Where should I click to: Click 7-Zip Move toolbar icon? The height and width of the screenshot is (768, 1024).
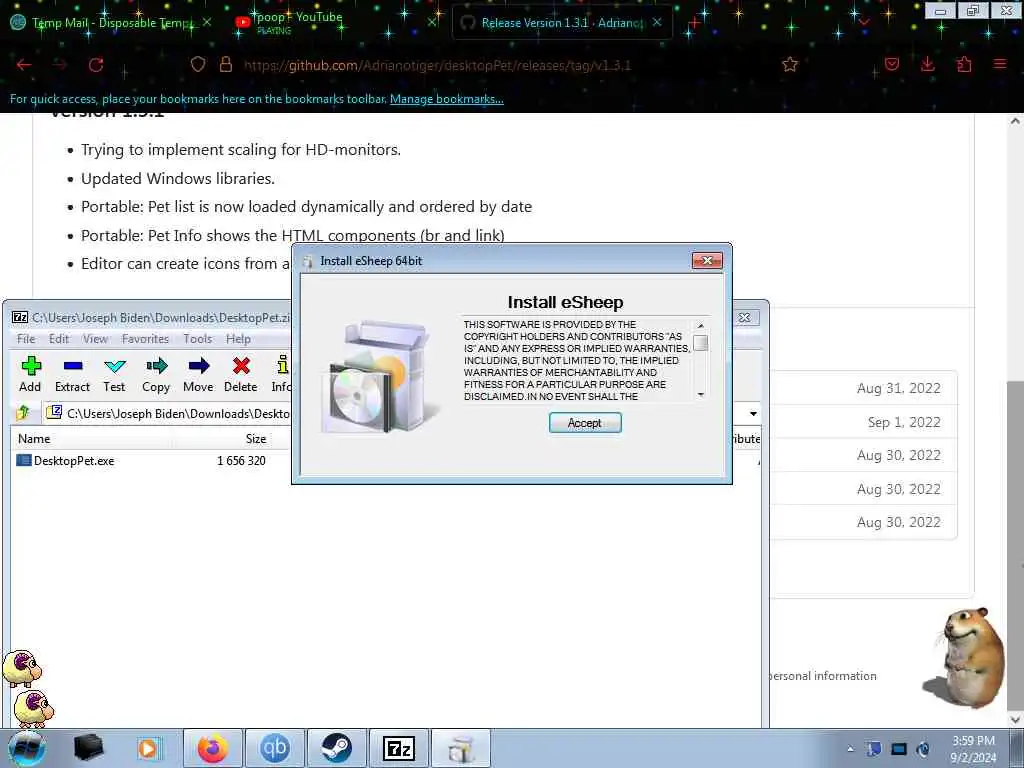tap(199, 374)
